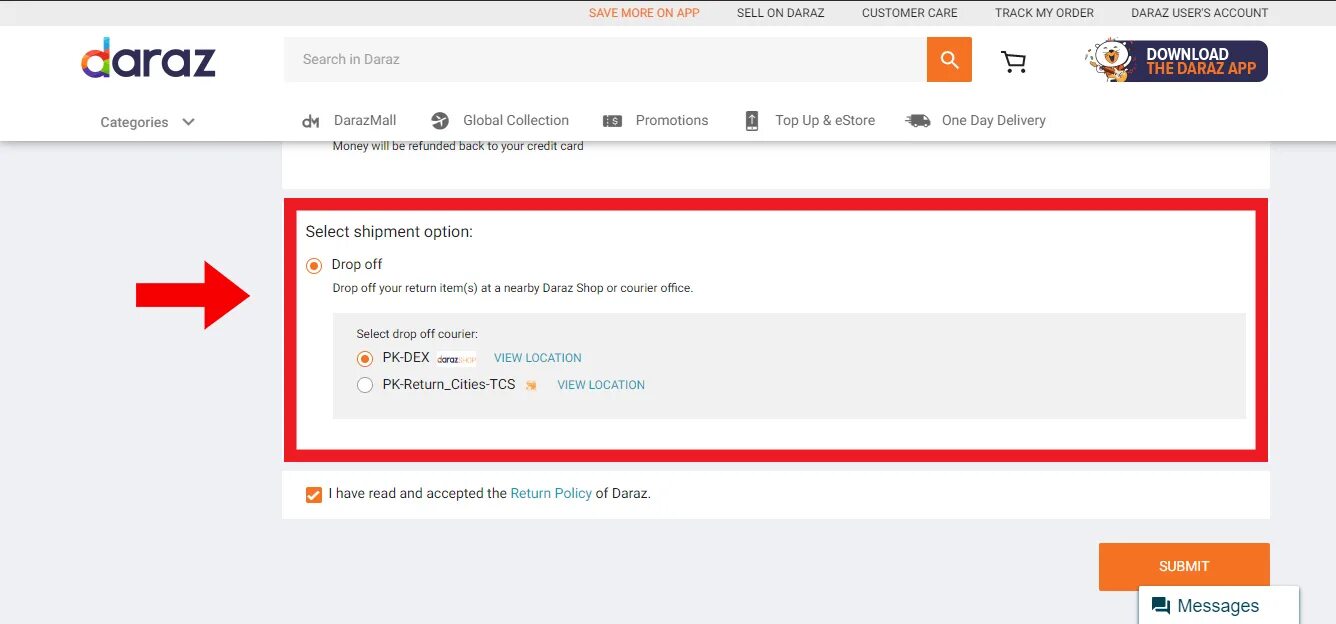The width and height of the screenshot is (1336, 624).
Task: Click the One Day Delivery truck icon
Action: tap(917, 121)
